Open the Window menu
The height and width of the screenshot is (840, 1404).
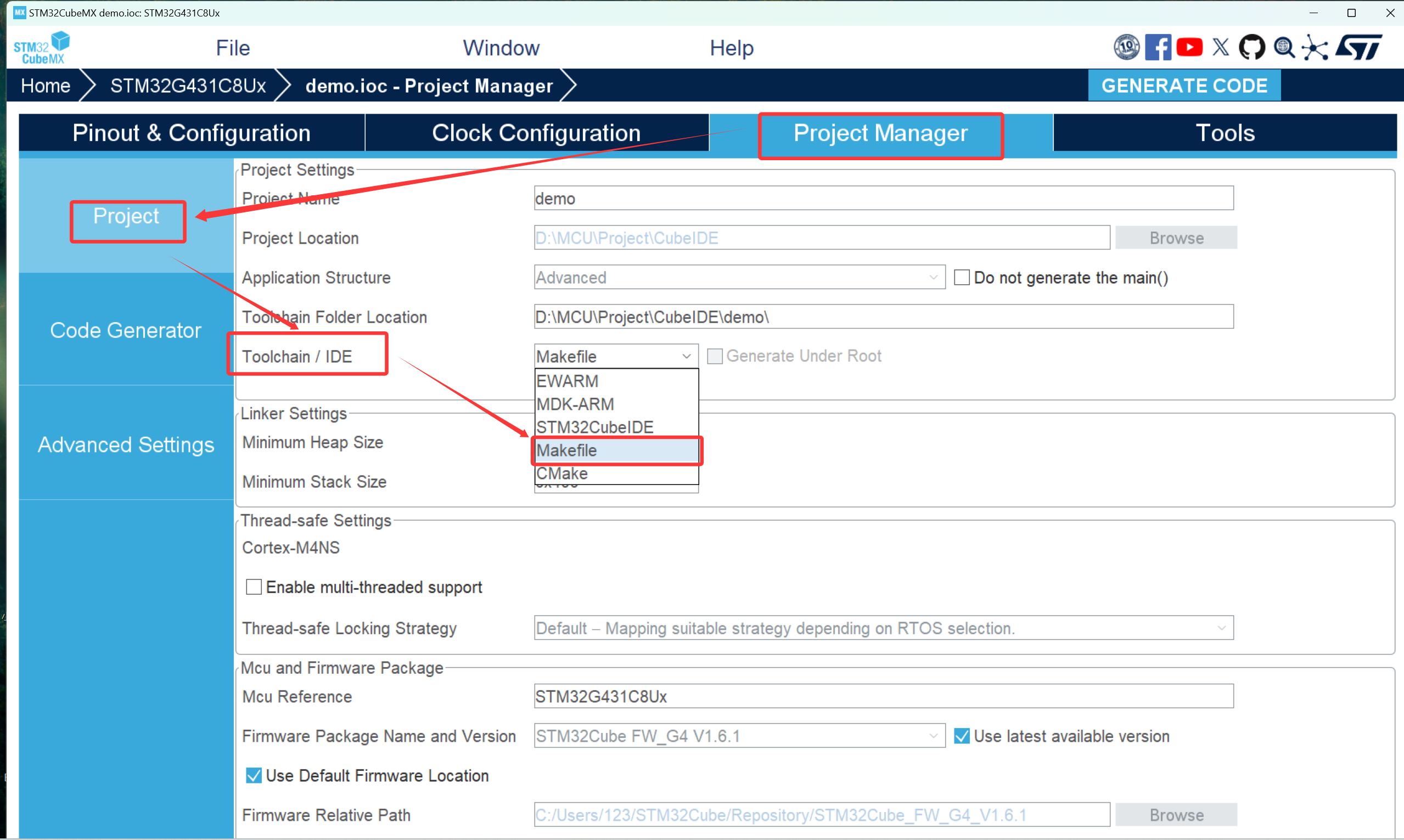[501, 48]
